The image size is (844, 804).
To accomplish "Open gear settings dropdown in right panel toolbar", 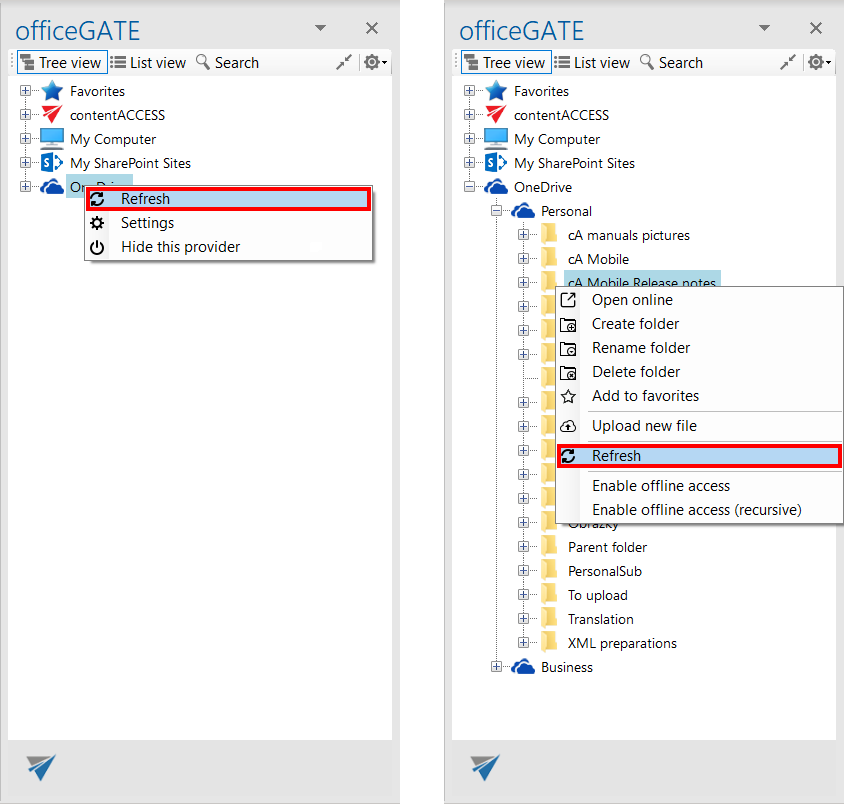I will 820,62.
